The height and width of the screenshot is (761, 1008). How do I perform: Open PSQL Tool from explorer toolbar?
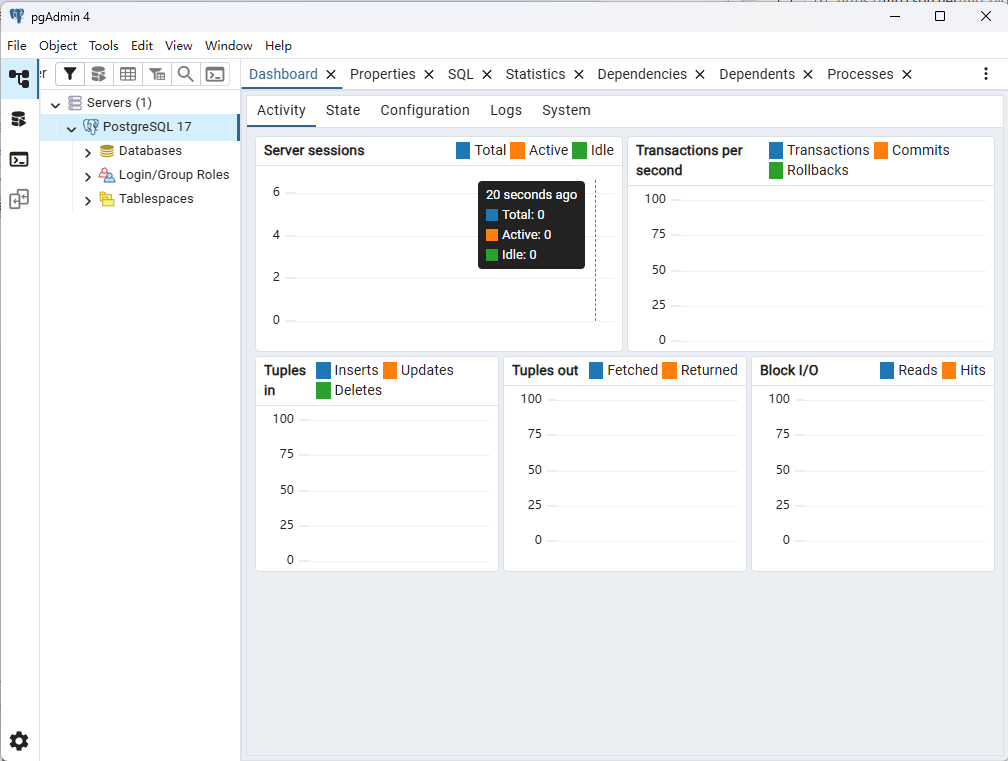215,74
